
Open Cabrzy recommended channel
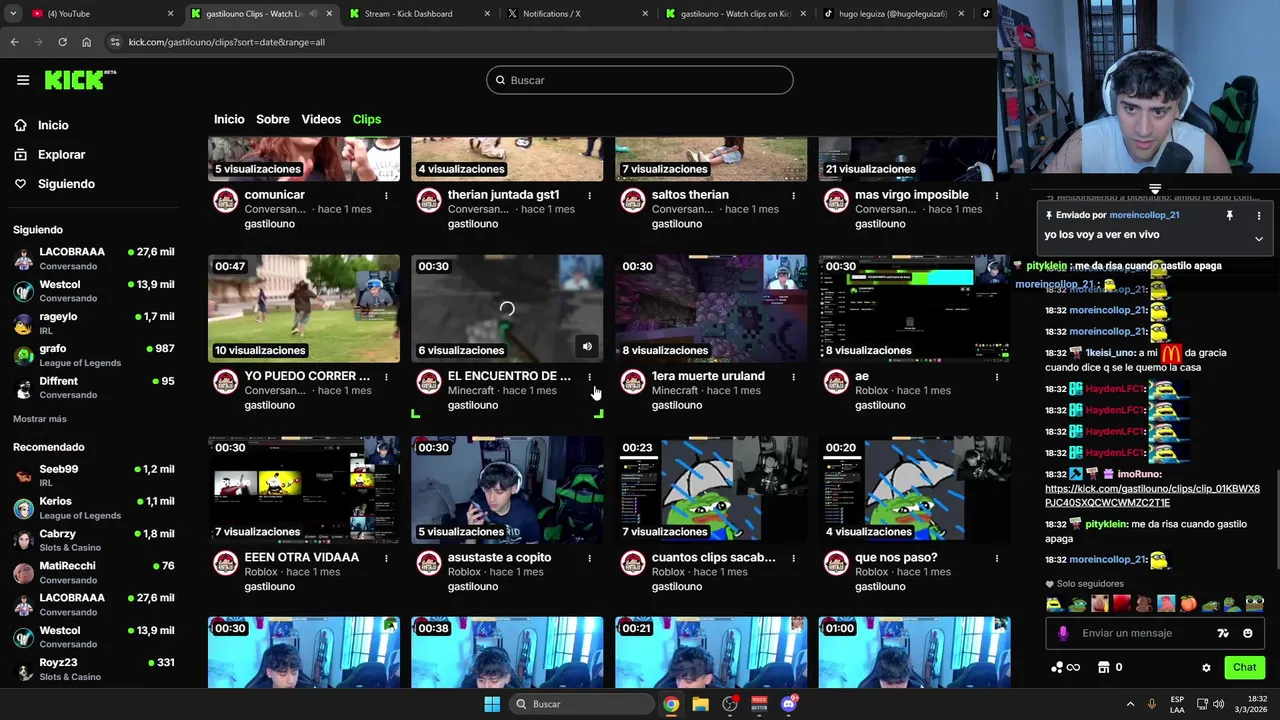[x=93, y=540]
